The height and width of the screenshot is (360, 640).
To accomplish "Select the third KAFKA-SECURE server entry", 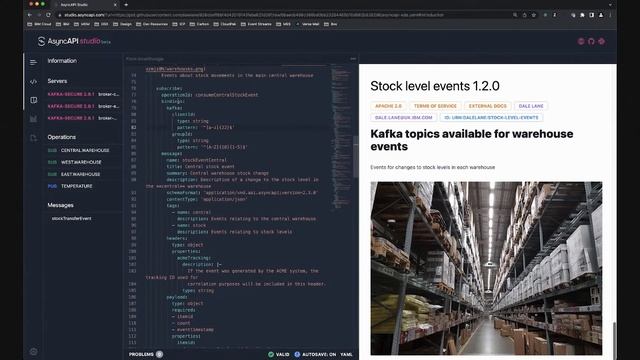I will coord(83,118).
